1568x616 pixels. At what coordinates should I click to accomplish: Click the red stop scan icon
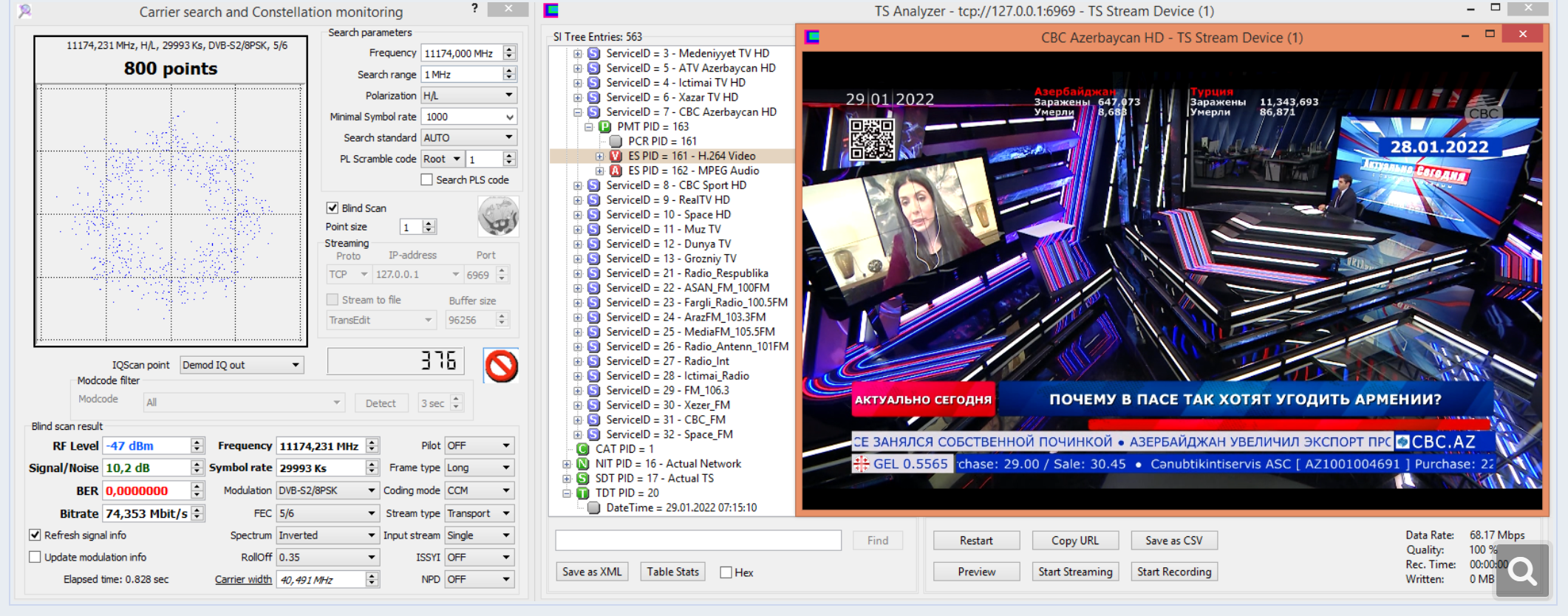pyautogui.click(x=501, y=366)
